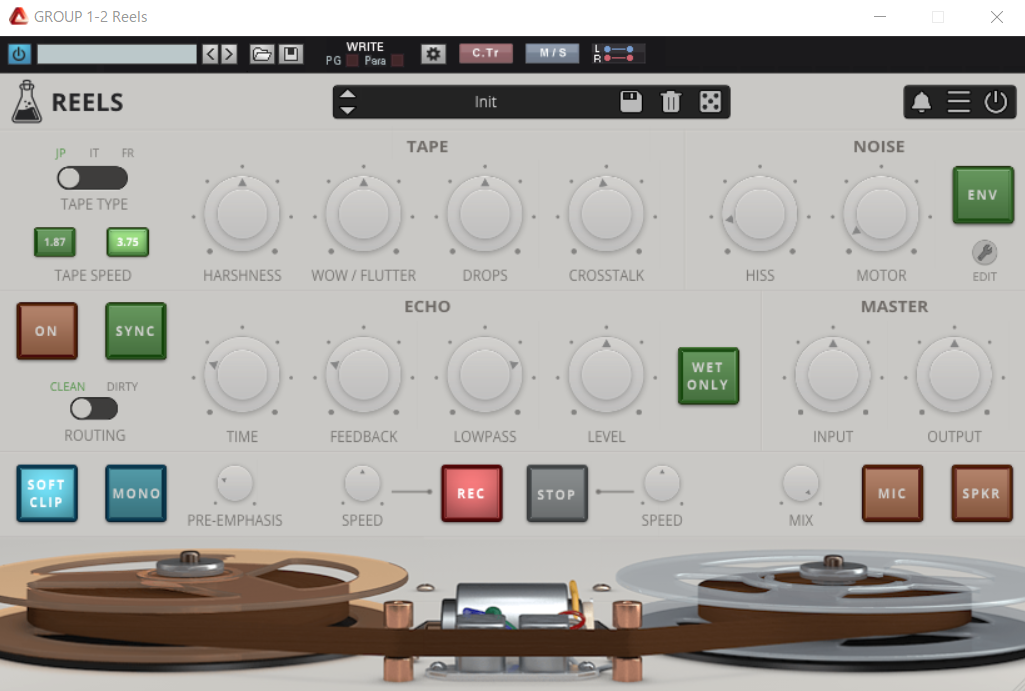Click the echo Lowpass knob
Screen dimensions: 1025x691
pyautogui.click(x=485, y=375)
